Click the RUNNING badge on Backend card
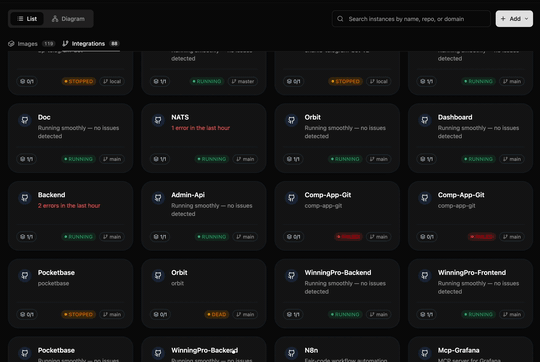 [78, 237]
